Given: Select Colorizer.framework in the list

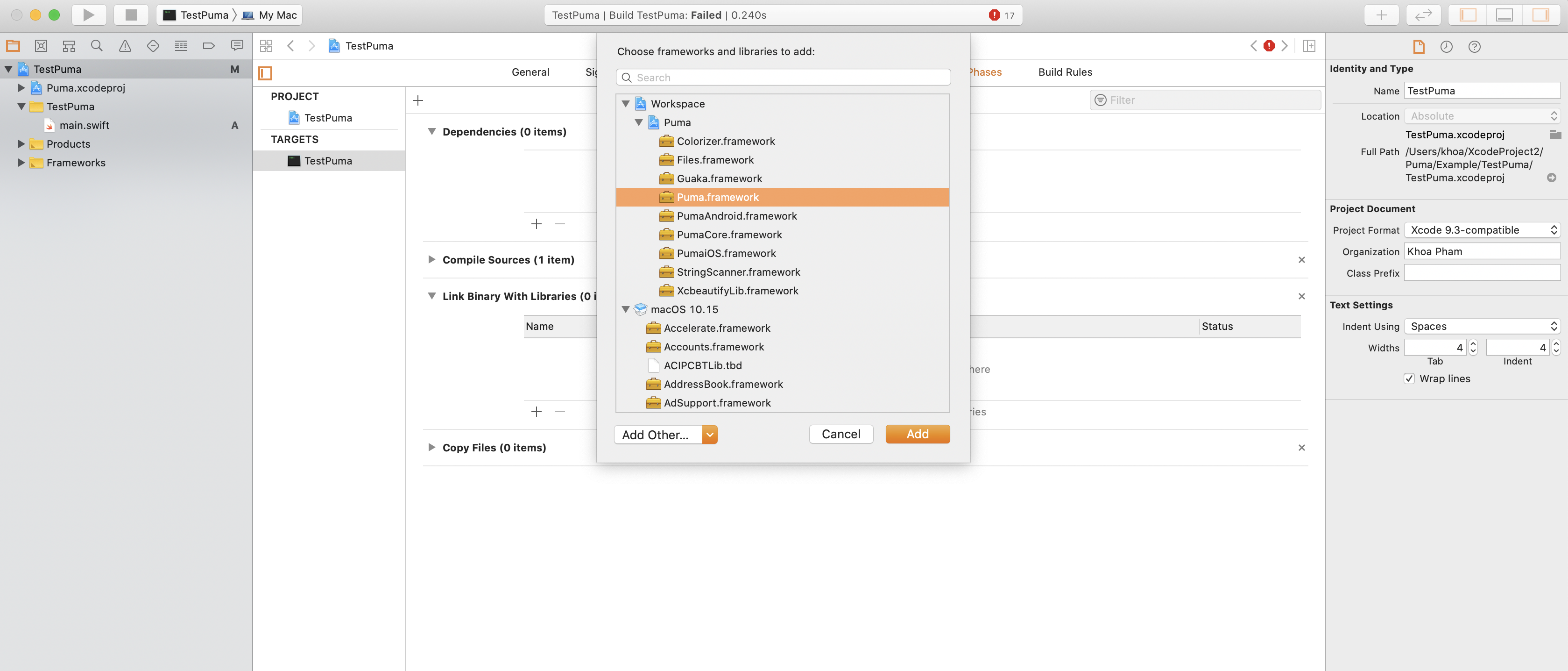Looking at the screenshot, I should pyautogui.click(x=782, y=141).
